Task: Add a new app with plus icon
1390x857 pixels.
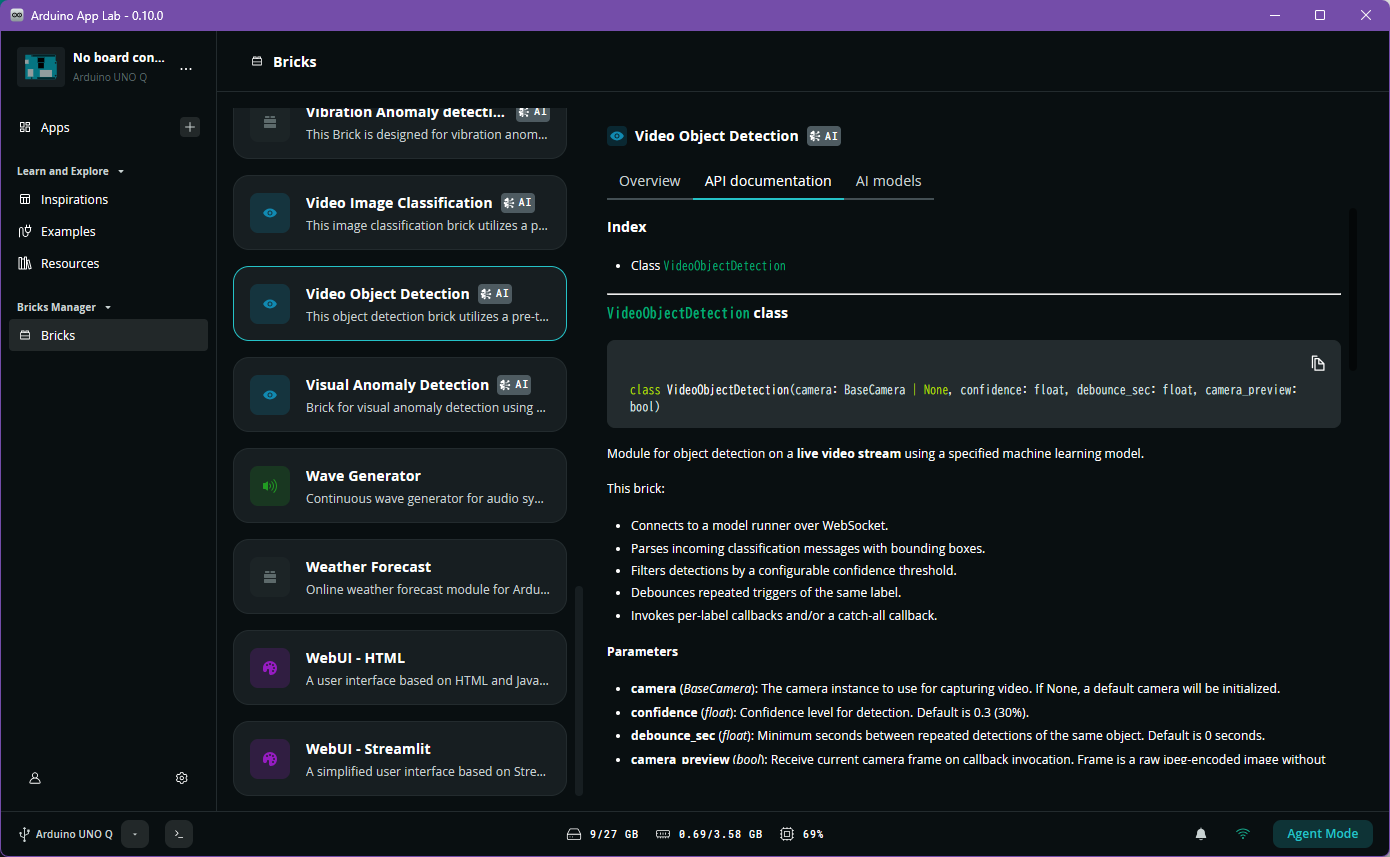Action: 190,127
